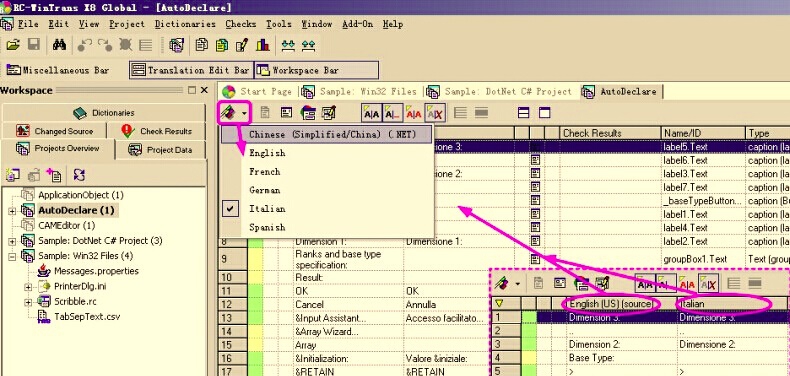Toggle the Translation Edit Bar button
Viewport: 790px width, 376px height.
coord(190,70)
